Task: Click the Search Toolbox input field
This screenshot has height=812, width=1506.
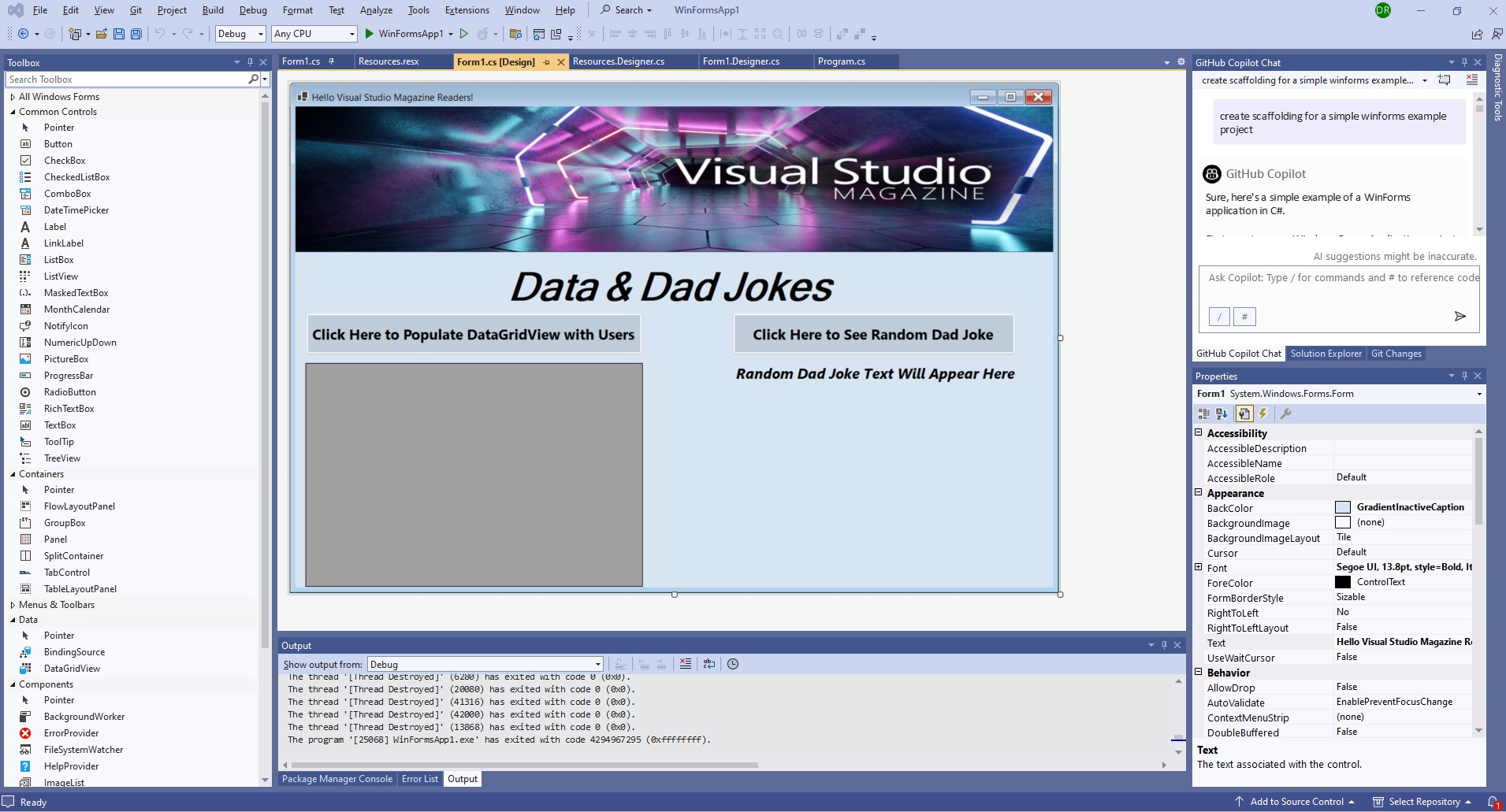Action: point(126,80)
